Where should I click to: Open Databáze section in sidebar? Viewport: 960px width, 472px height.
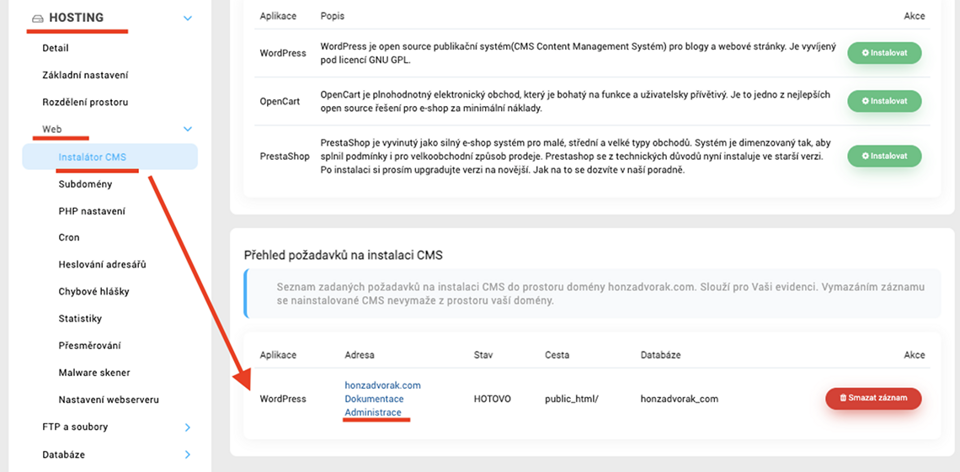click(64, 455)
